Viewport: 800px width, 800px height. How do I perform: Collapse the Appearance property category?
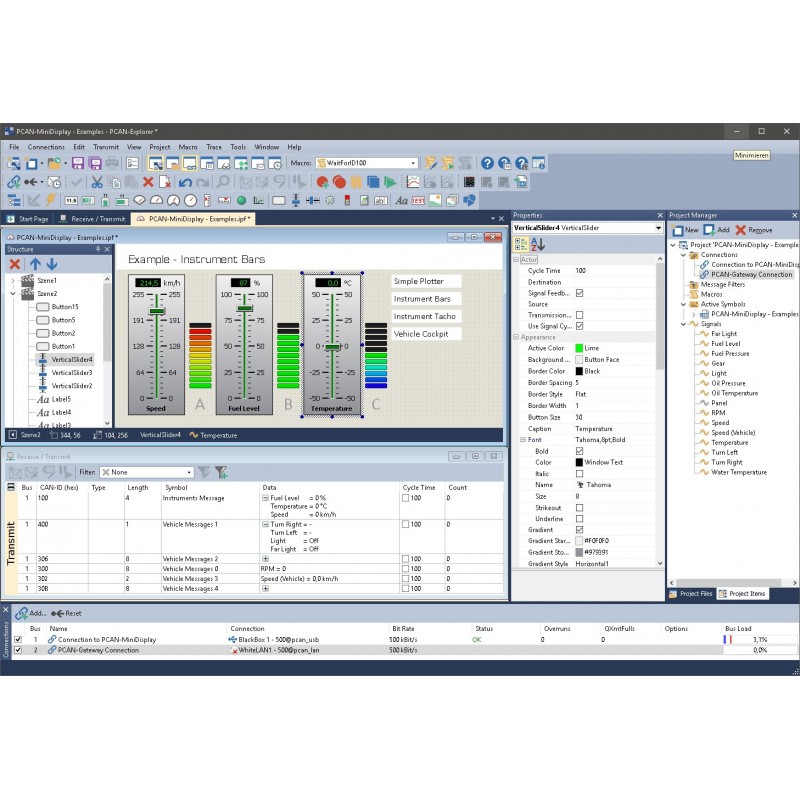(516, 337)
